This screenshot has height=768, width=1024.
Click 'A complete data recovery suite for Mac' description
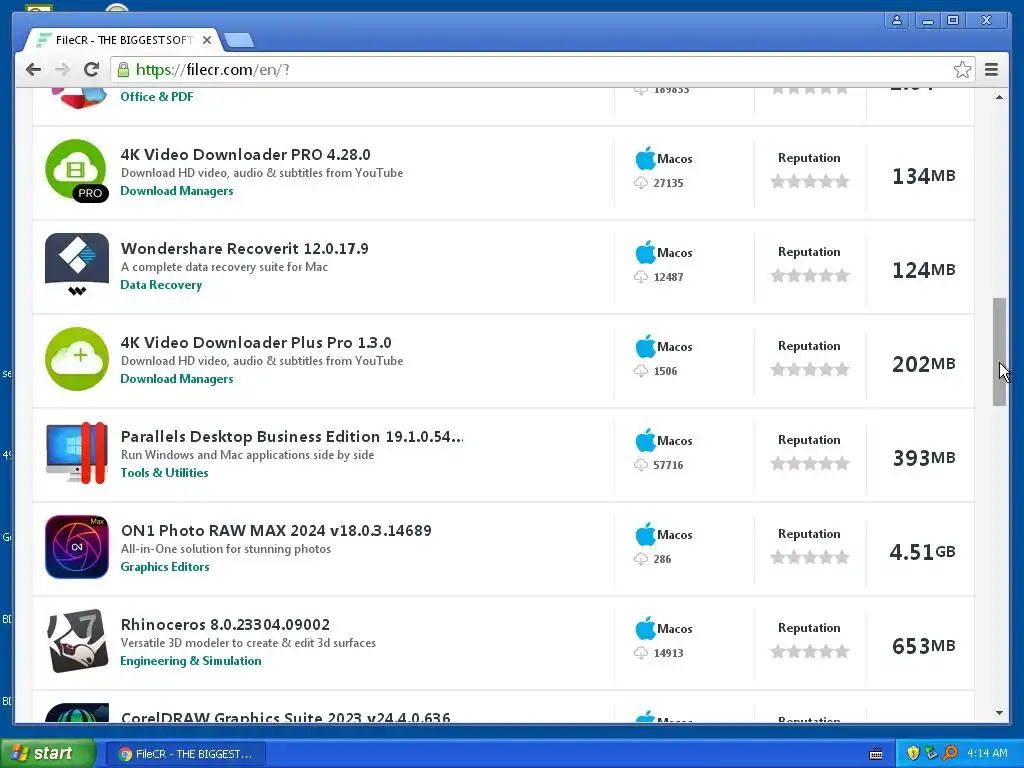click(x=224, y=267)
